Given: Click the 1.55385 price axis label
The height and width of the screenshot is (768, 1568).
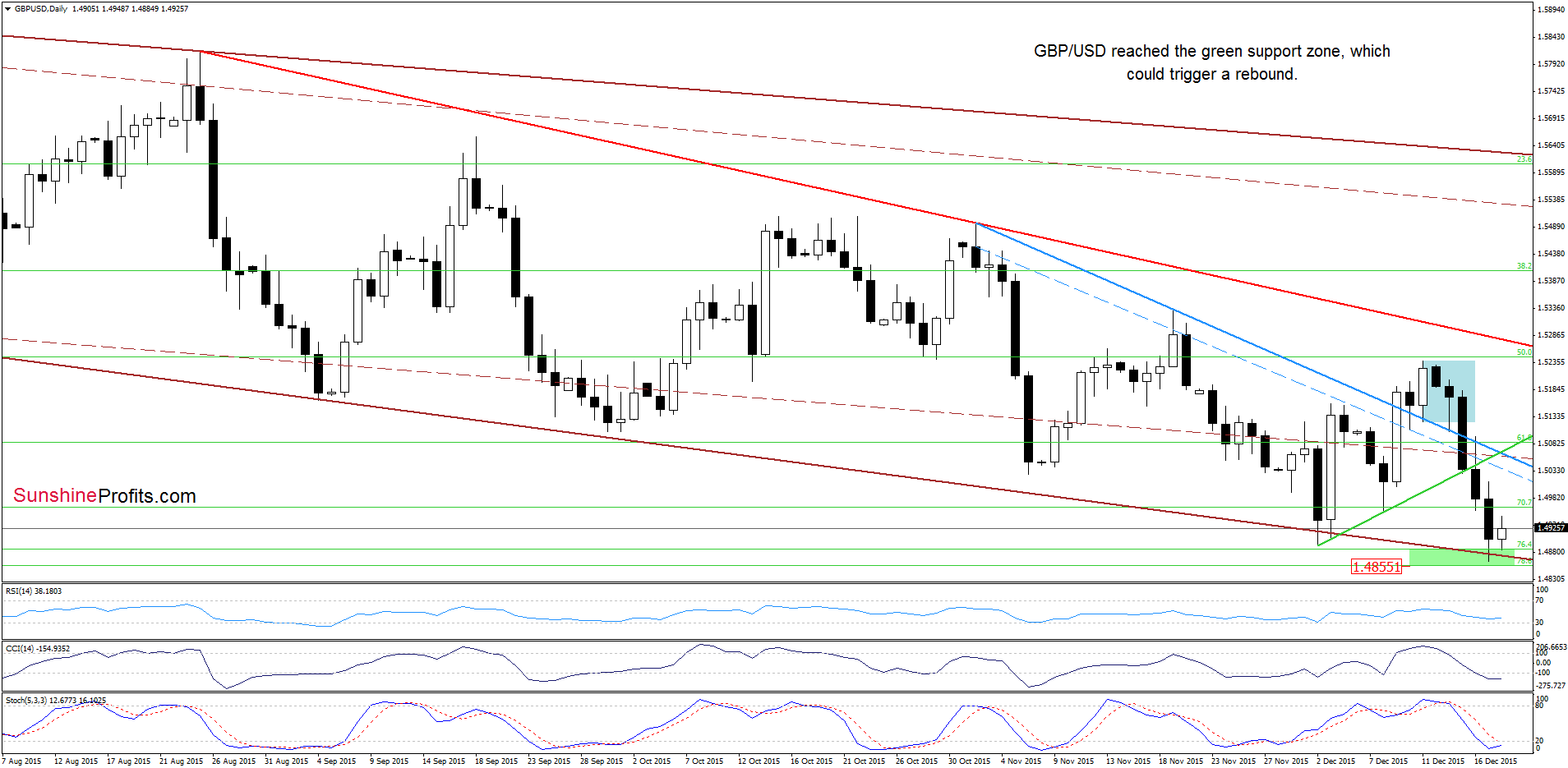Looking at the screenshot, I should click(1551, 200).
